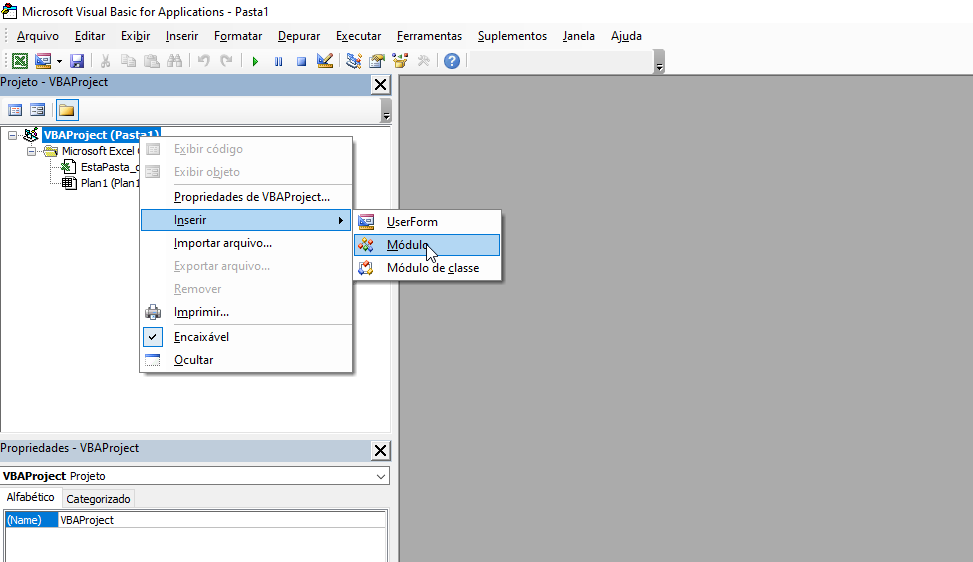Click the Undo arrow icon
Viewport: 973px width, 562px height.
tap(204, 61)
